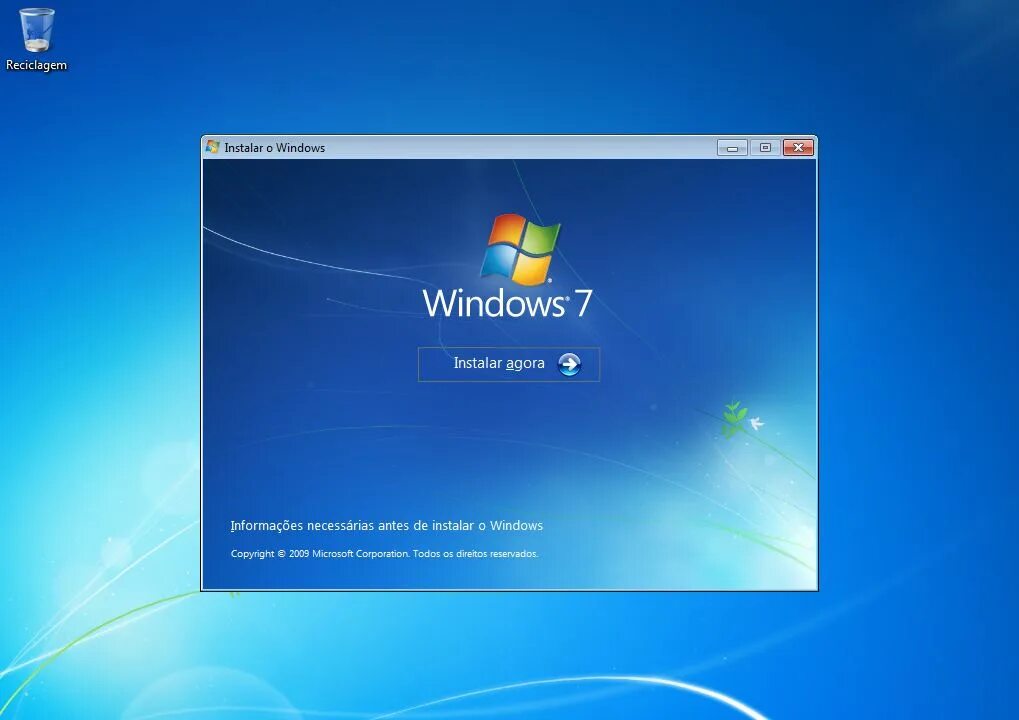
Task: Click the blue arrow icon beside Instalar agora
Action: (569, 364)
